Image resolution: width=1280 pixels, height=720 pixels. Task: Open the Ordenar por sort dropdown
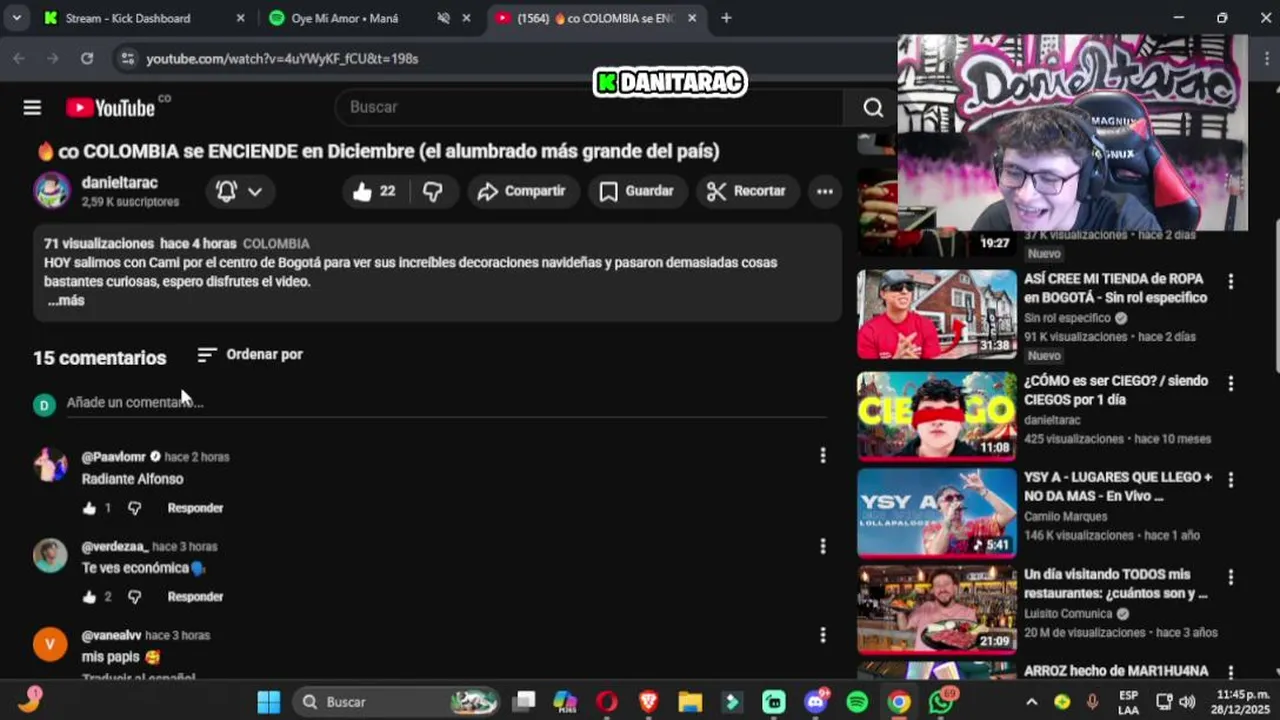[250, 354]
